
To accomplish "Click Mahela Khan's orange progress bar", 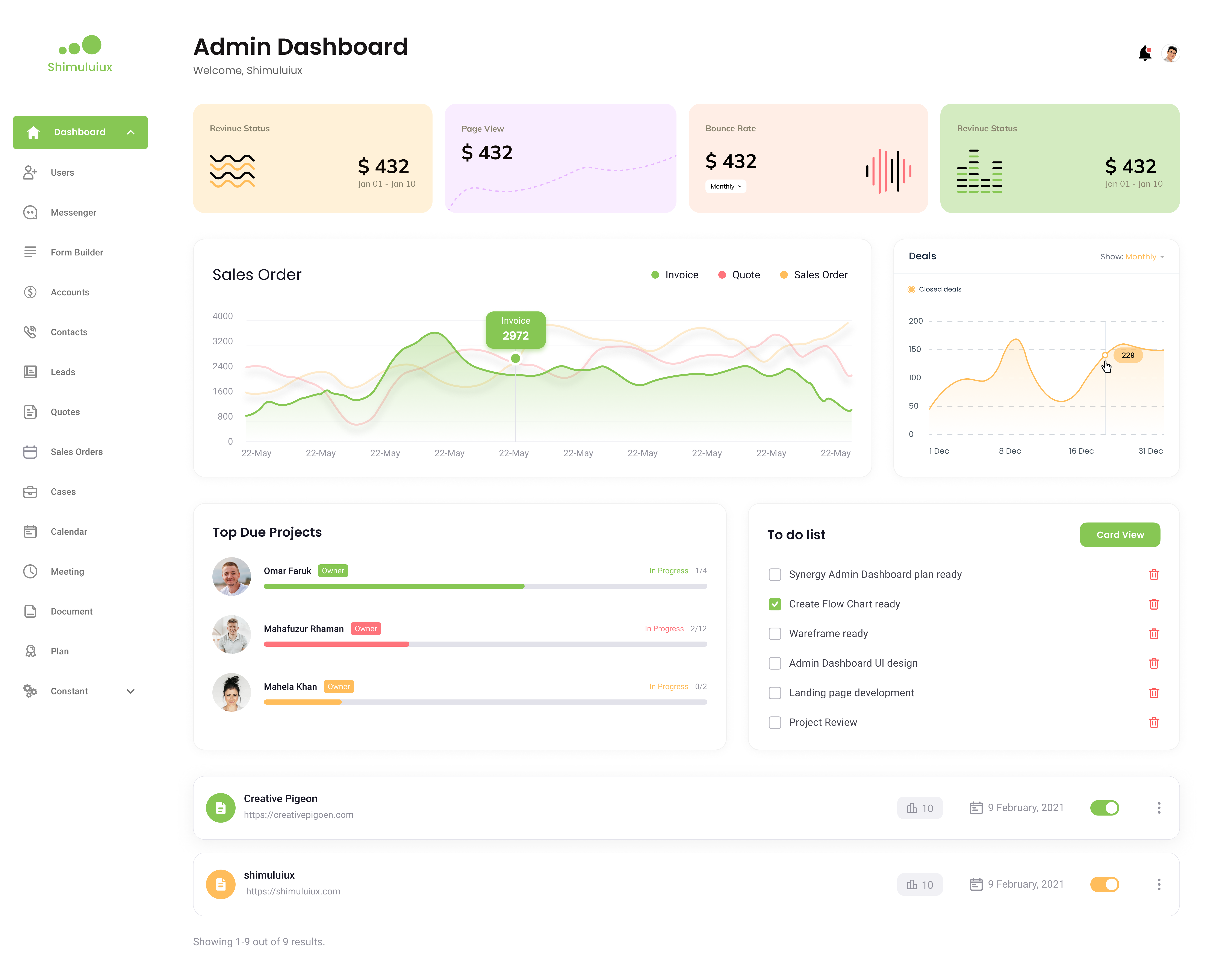I will [303, 702].
